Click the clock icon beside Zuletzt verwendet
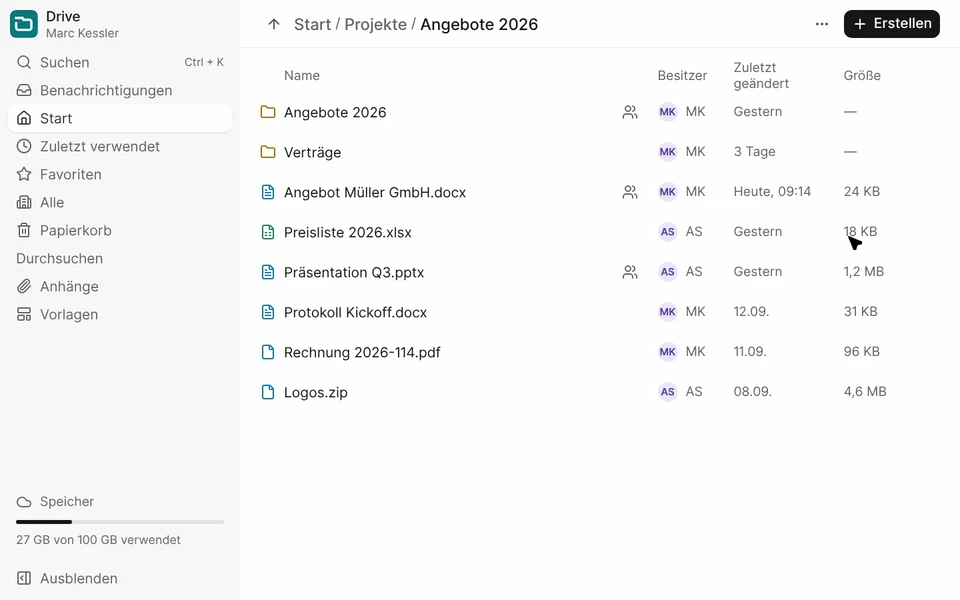The image size is (960, 600). click(x=24, y=146)
